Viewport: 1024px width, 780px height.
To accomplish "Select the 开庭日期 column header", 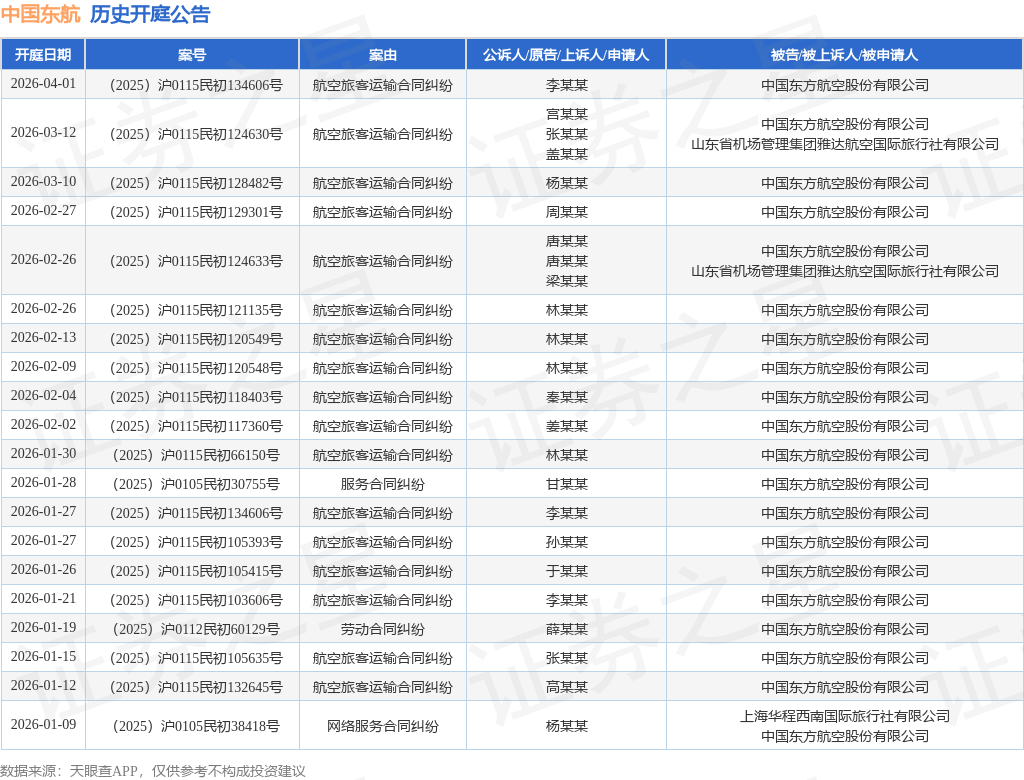I will pos(43,55).
